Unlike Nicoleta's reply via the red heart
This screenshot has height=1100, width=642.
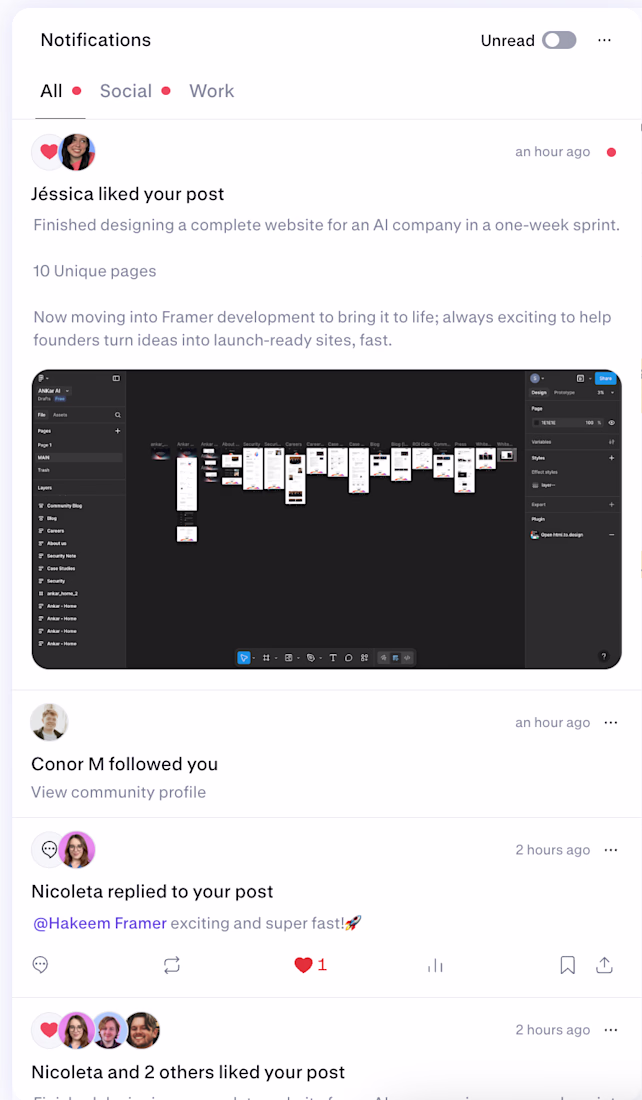[x=303, y=965]
